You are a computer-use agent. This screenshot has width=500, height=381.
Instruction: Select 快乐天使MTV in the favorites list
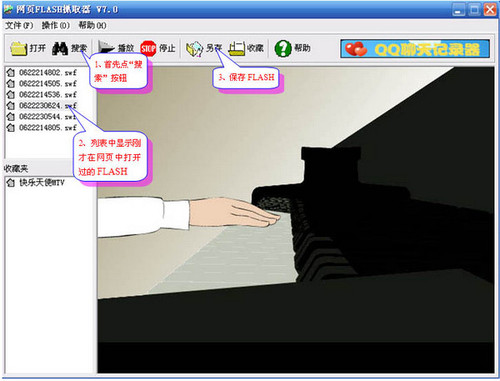click(x=36, y=182)
